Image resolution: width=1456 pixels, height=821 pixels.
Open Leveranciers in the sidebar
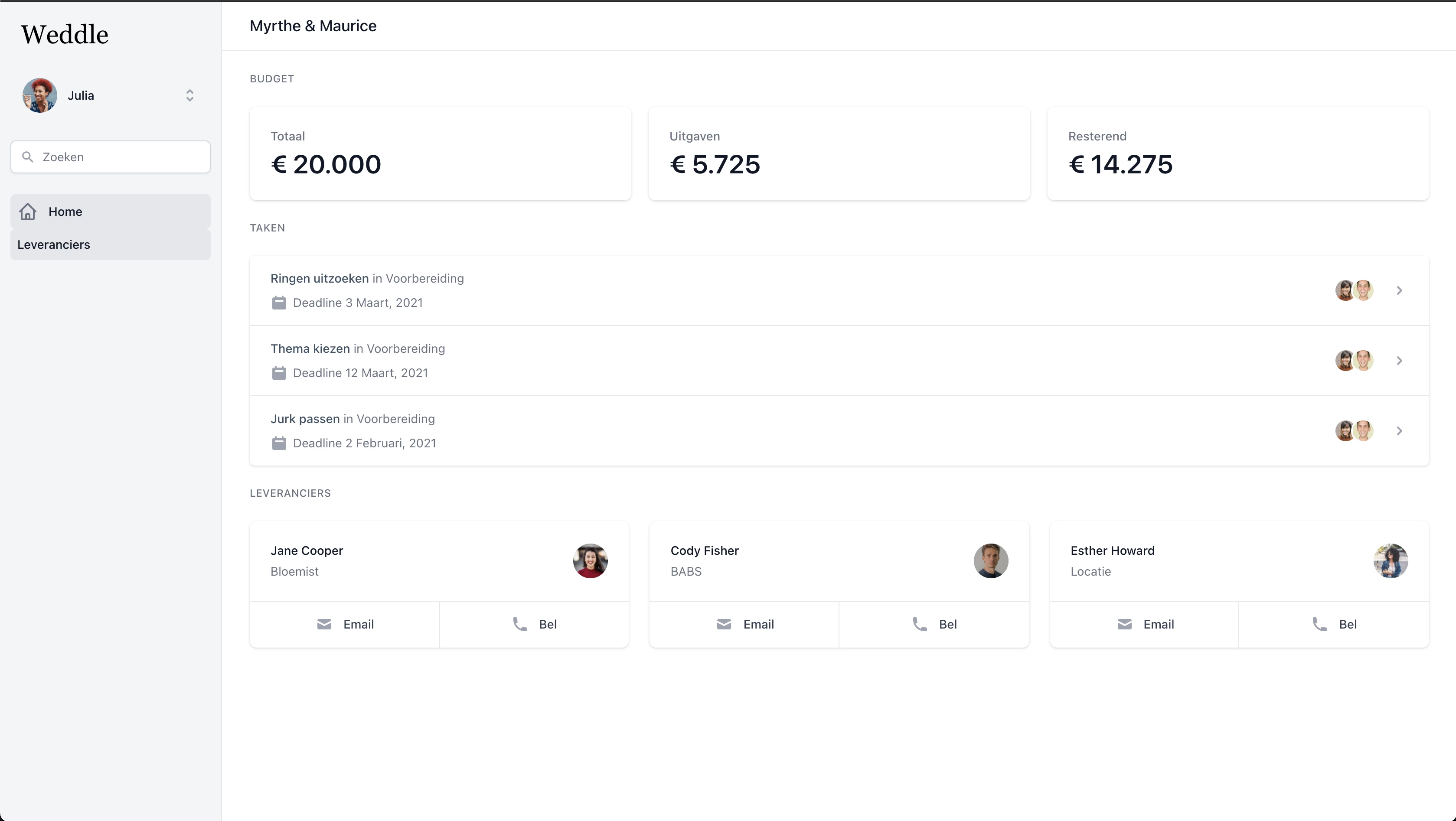tap(54, 244)
